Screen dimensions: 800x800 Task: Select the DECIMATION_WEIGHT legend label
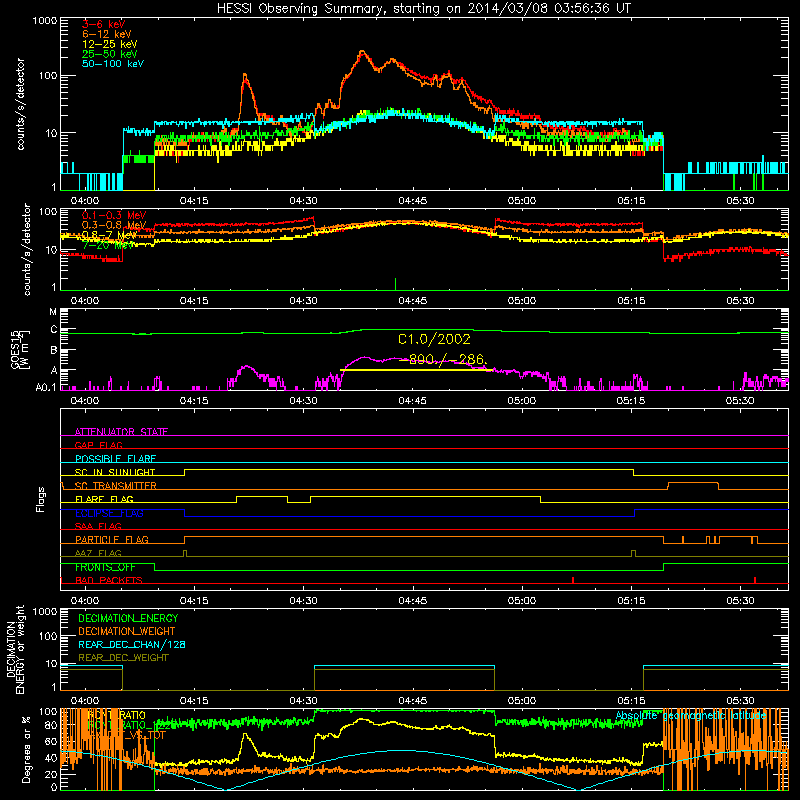pyautogui.click(x=127, y=631)
